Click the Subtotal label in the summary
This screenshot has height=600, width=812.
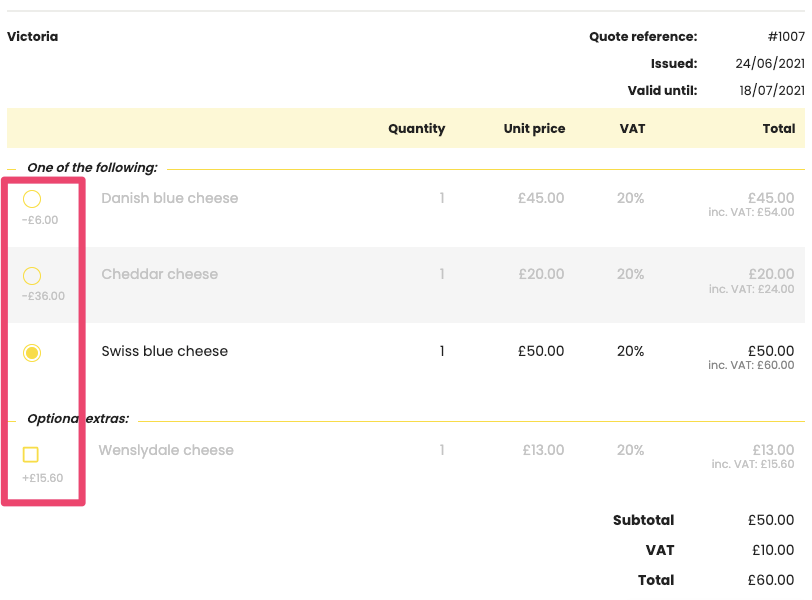coord(643,520)
